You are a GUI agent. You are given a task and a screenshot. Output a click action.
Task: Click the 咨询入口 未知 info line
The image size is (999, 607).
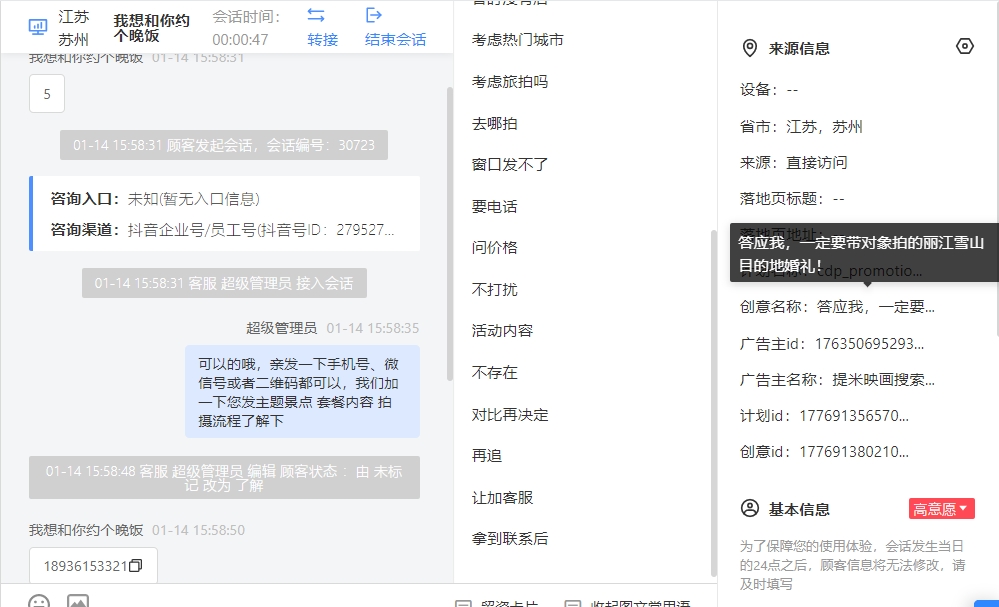coord(155,199)
